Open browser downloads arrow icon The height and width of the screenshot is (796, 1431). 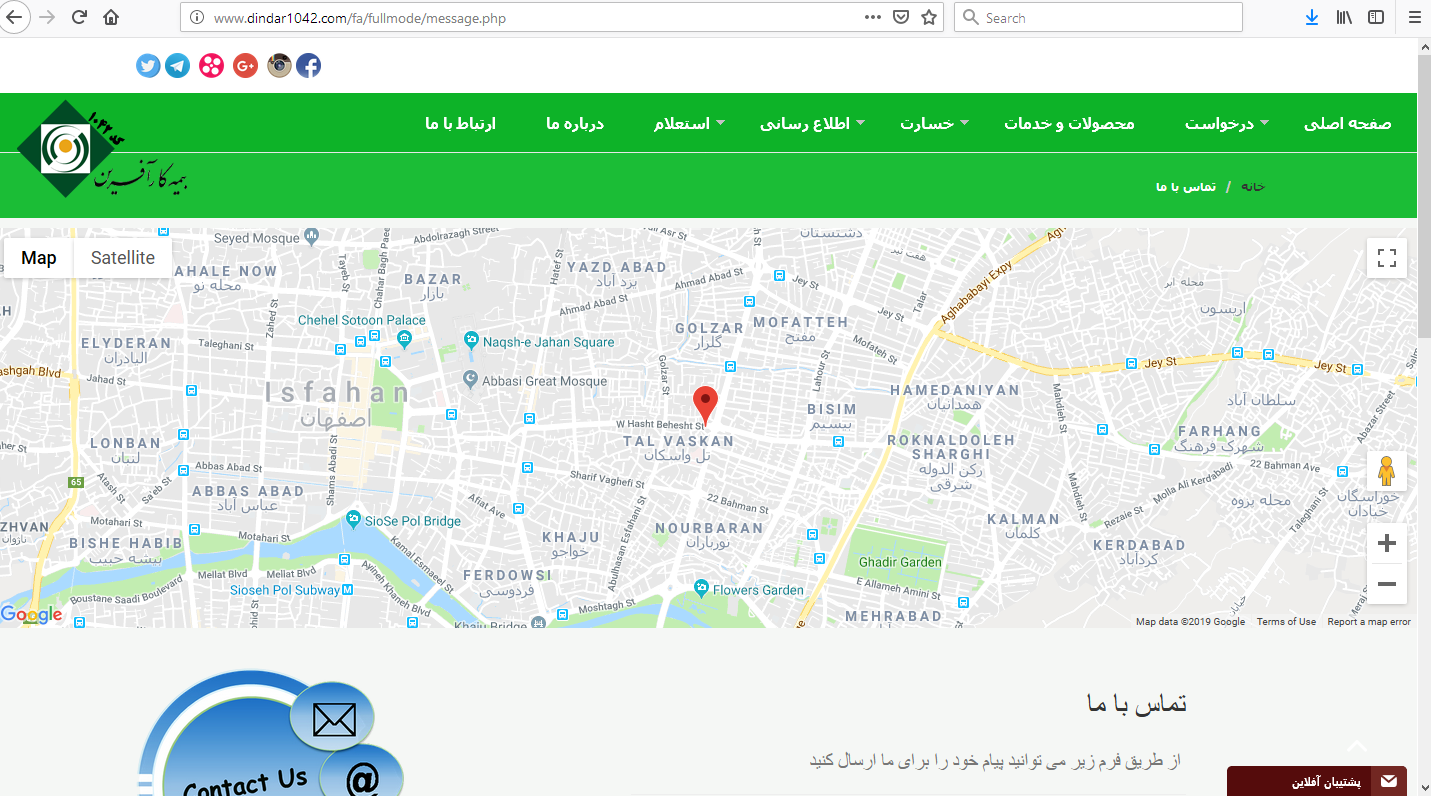pyautogui.click(x=1312, y=17)
